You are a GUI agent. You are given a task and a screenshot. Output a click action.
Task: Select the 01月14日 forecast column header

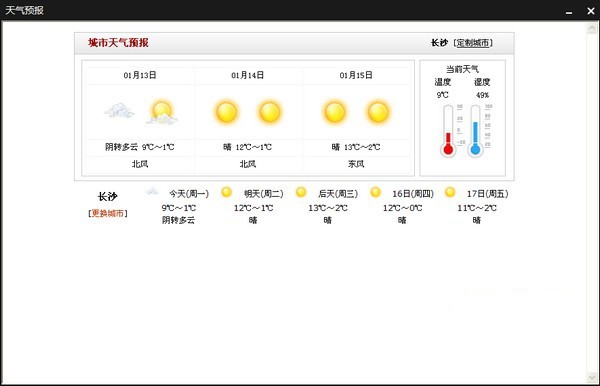pos(248,75)
